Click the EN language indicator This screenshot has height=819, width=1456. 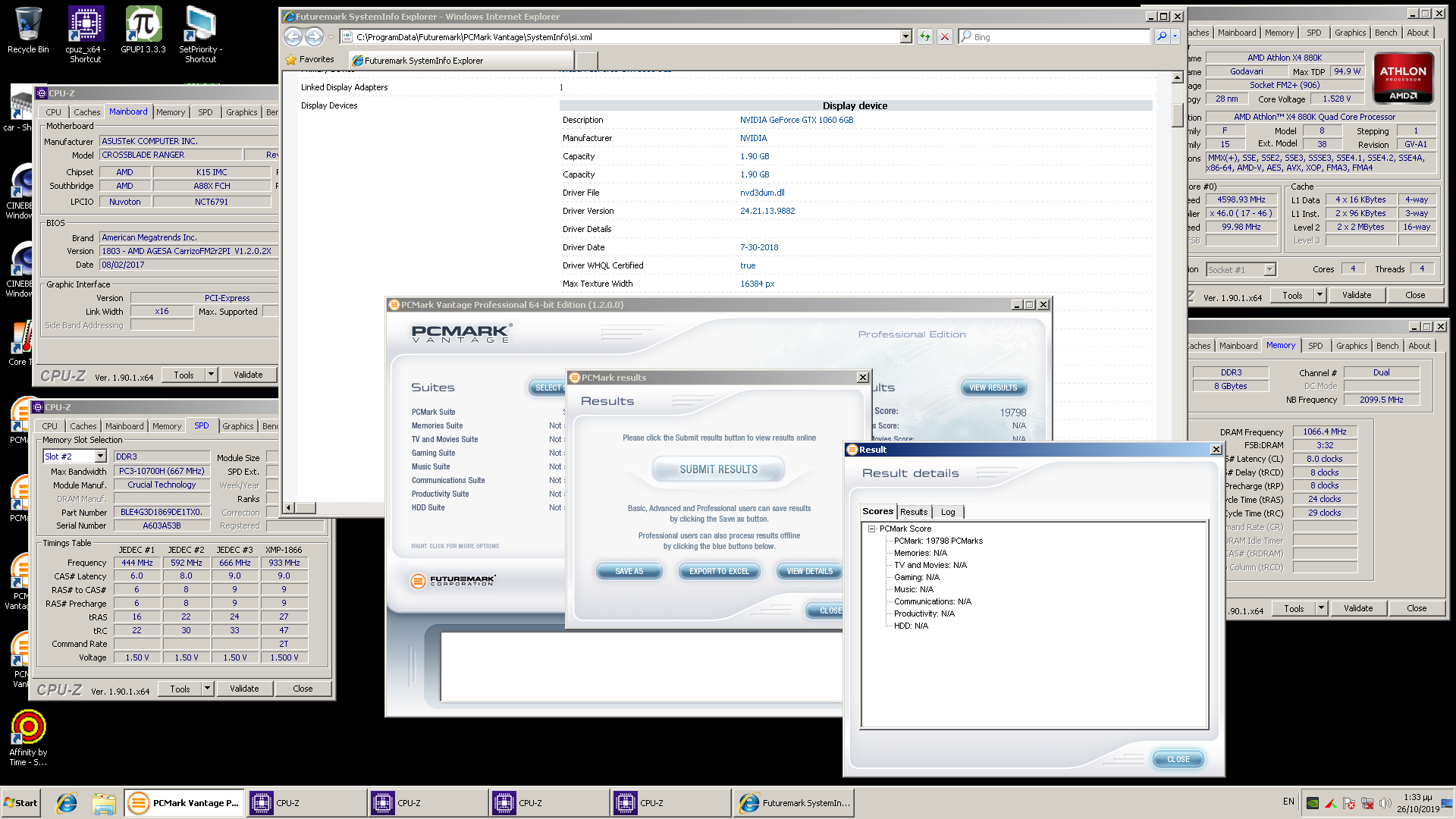[x=1288, y=802]
